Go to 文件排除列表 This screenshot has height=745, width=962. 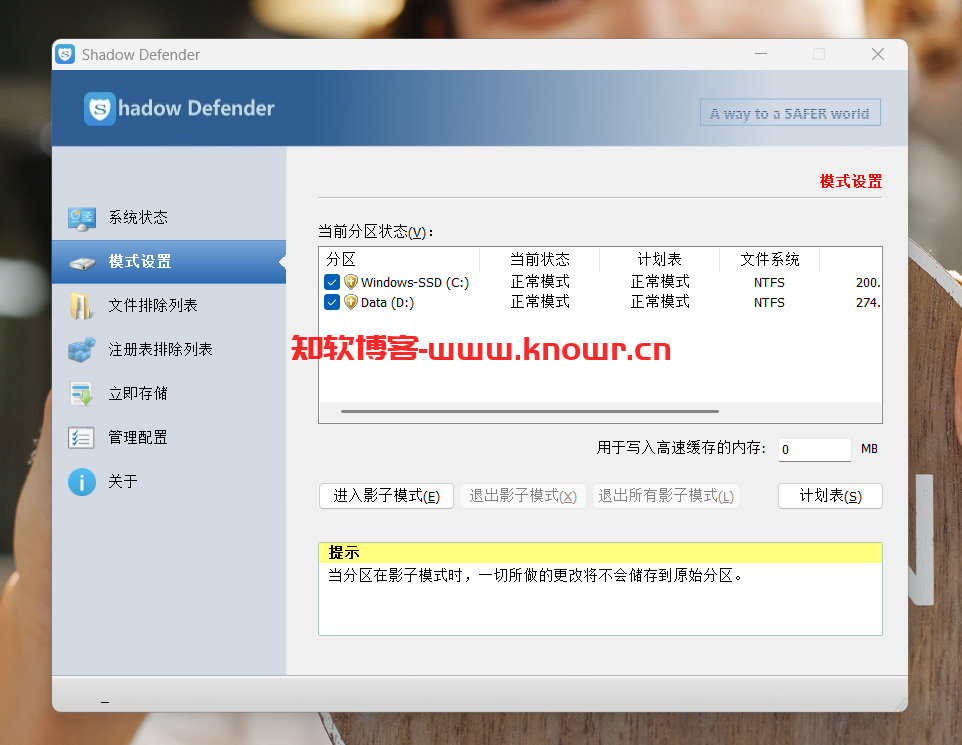click(x=169, y=306)
